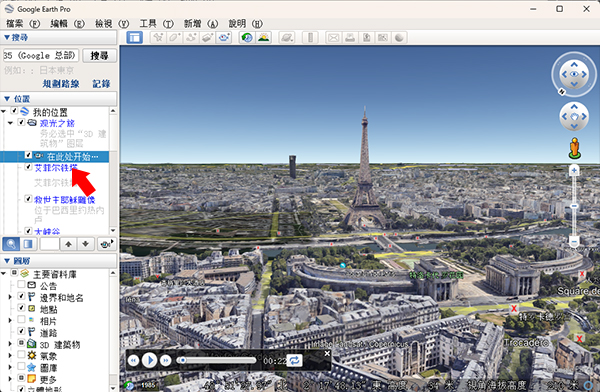Collapse the 观光之旅 tree node
The height and width of the screenshot is (392, 600).
pos(11,123)
